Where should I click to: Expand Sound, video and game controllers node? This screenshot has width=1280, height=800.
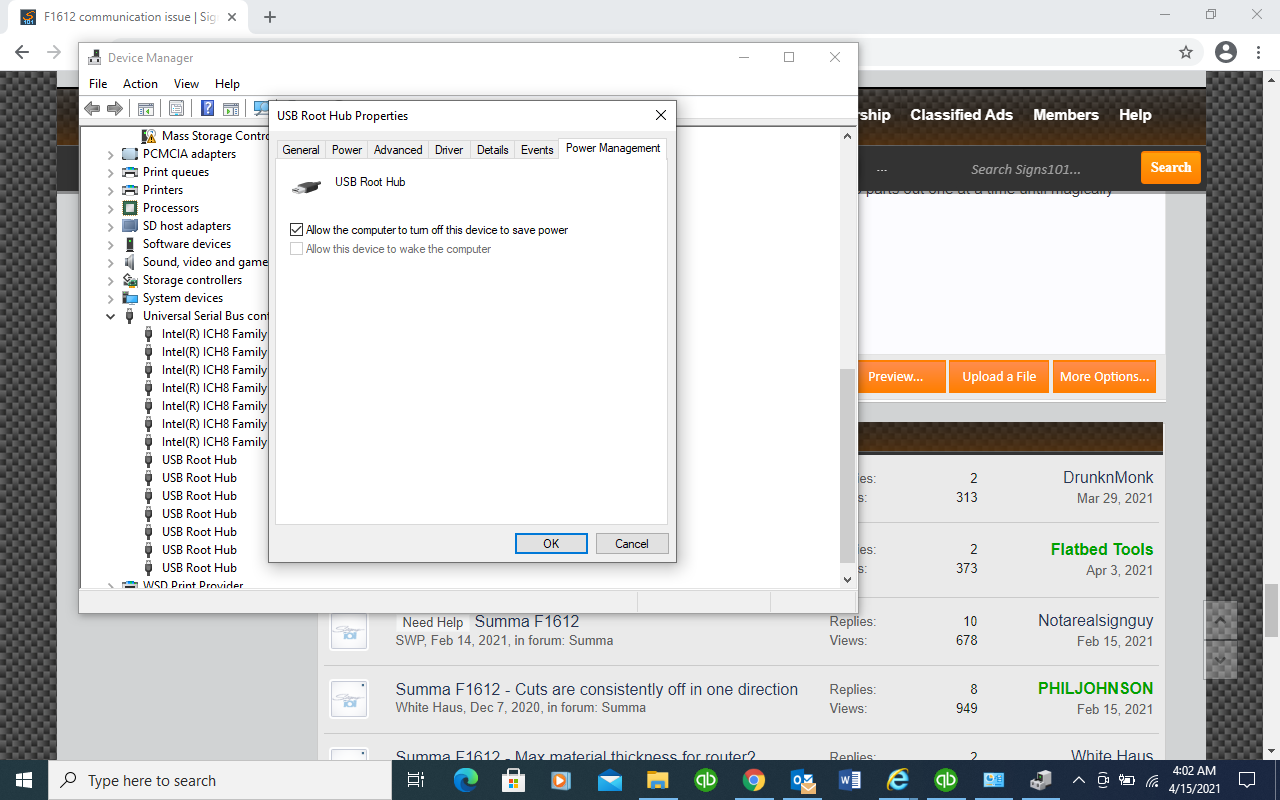pos(111,262)
